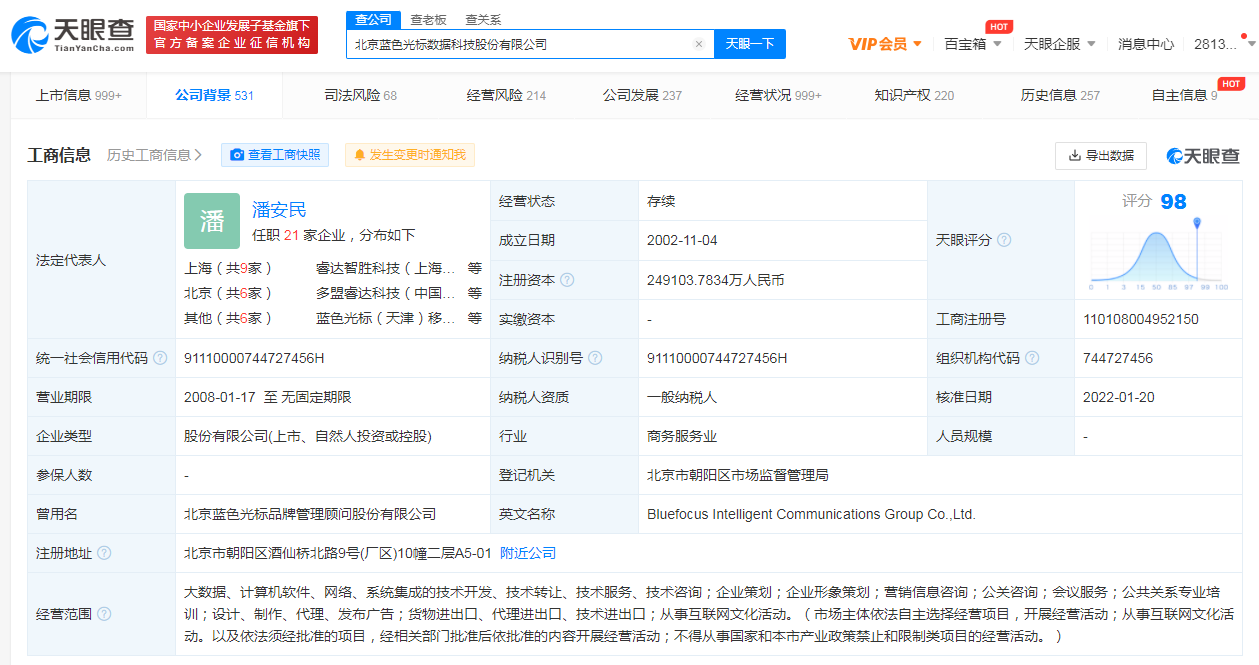The height and width of the screenshot is (665, 1259).
Task: Open the 知识产权 tab
Action: 914,95
